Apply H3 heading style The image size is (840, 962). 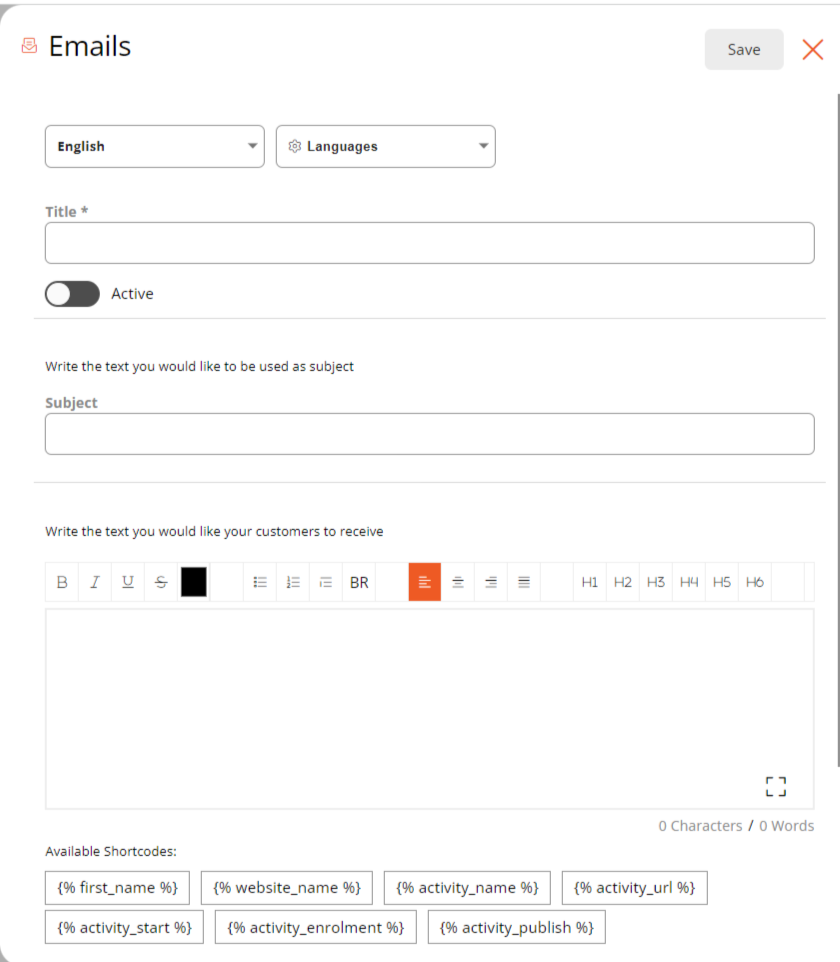click(x=656, y=582)
